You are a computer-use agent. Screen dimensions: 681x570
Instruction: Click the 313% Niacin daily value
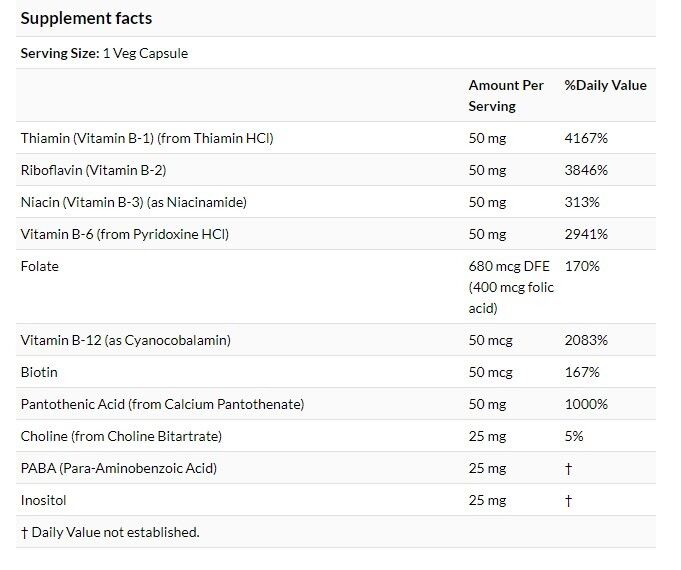[582, 202]
